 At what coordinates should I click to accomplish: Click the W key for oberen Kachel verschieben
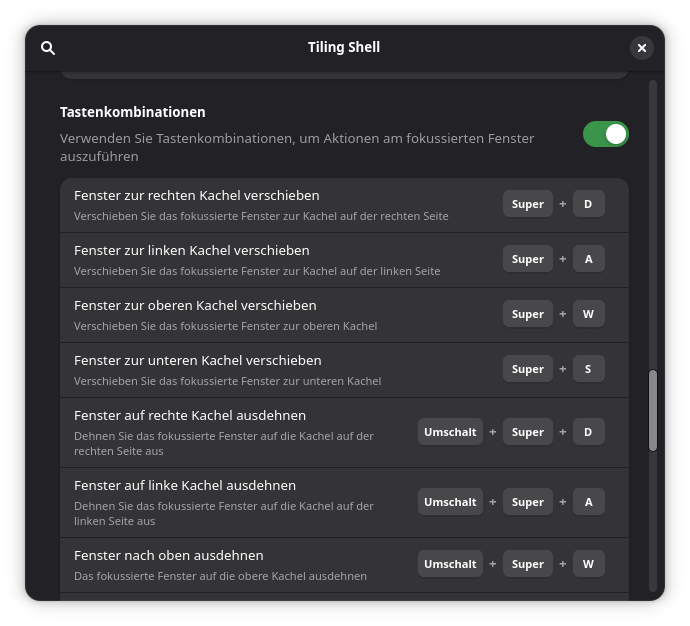click(x=588, y=314)
